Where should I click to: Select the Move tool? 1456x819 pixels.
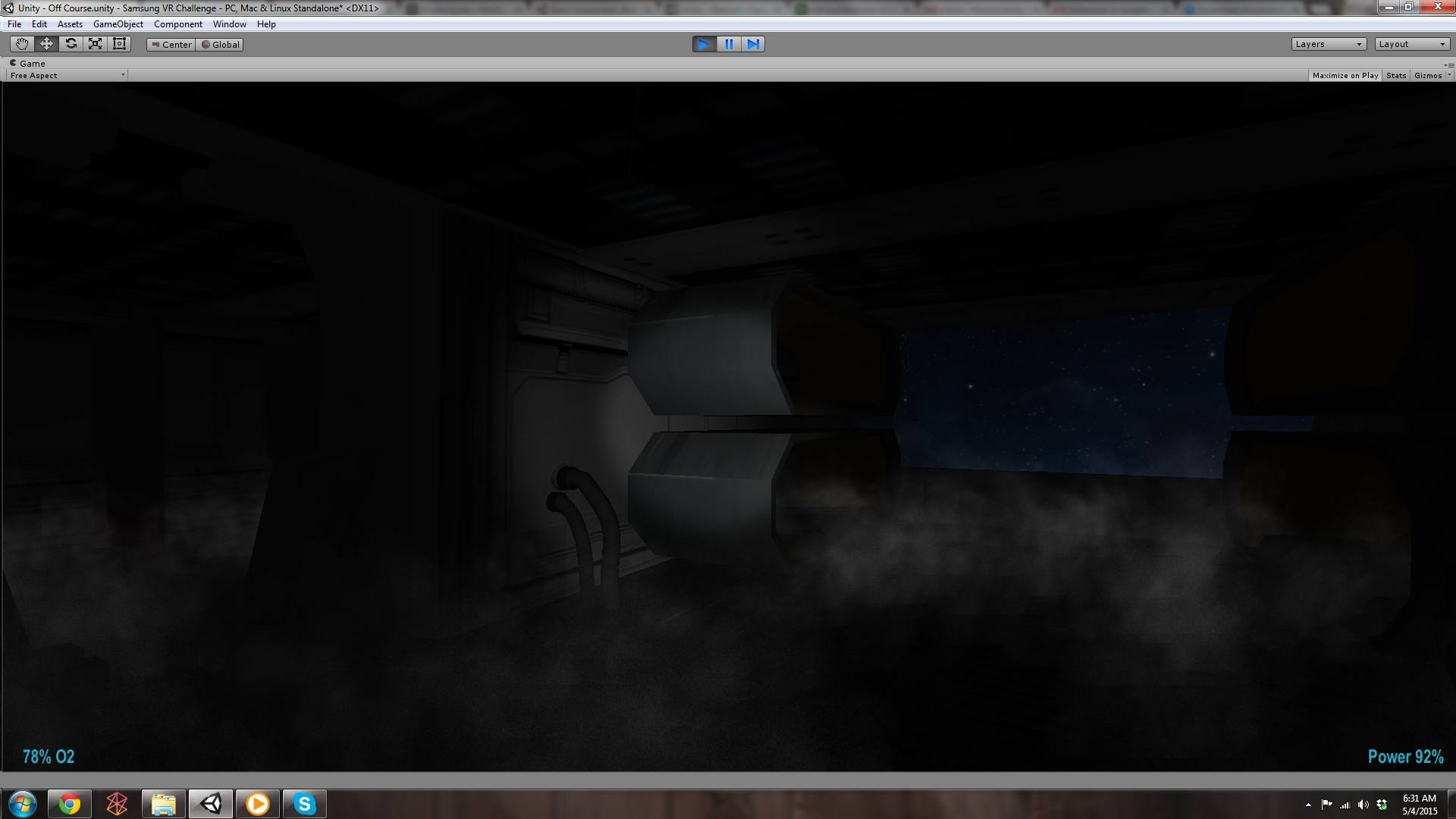46,44
